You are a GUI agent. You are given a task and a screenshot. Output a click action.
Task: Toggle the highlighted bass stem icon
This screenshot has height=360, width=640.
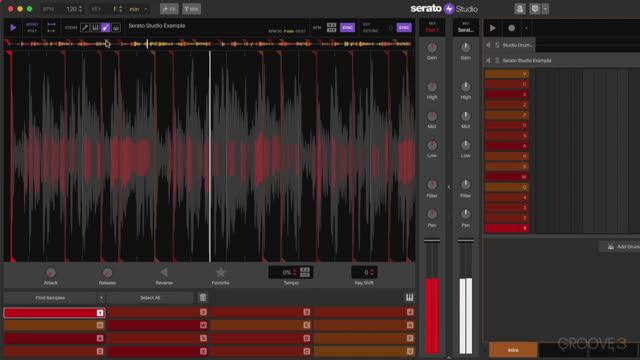(x=106, y=28)
